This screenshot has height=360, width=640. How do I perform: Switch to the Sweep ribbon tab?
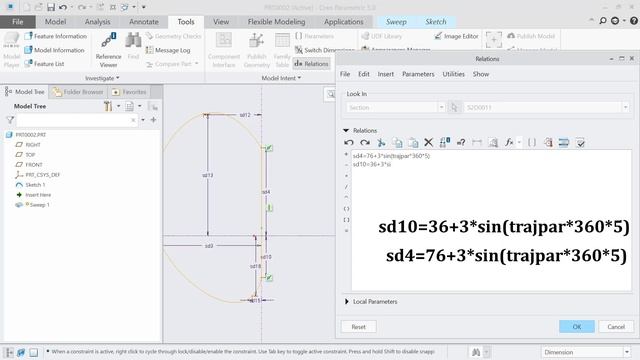pyautogui.click(x=396, y=22)
